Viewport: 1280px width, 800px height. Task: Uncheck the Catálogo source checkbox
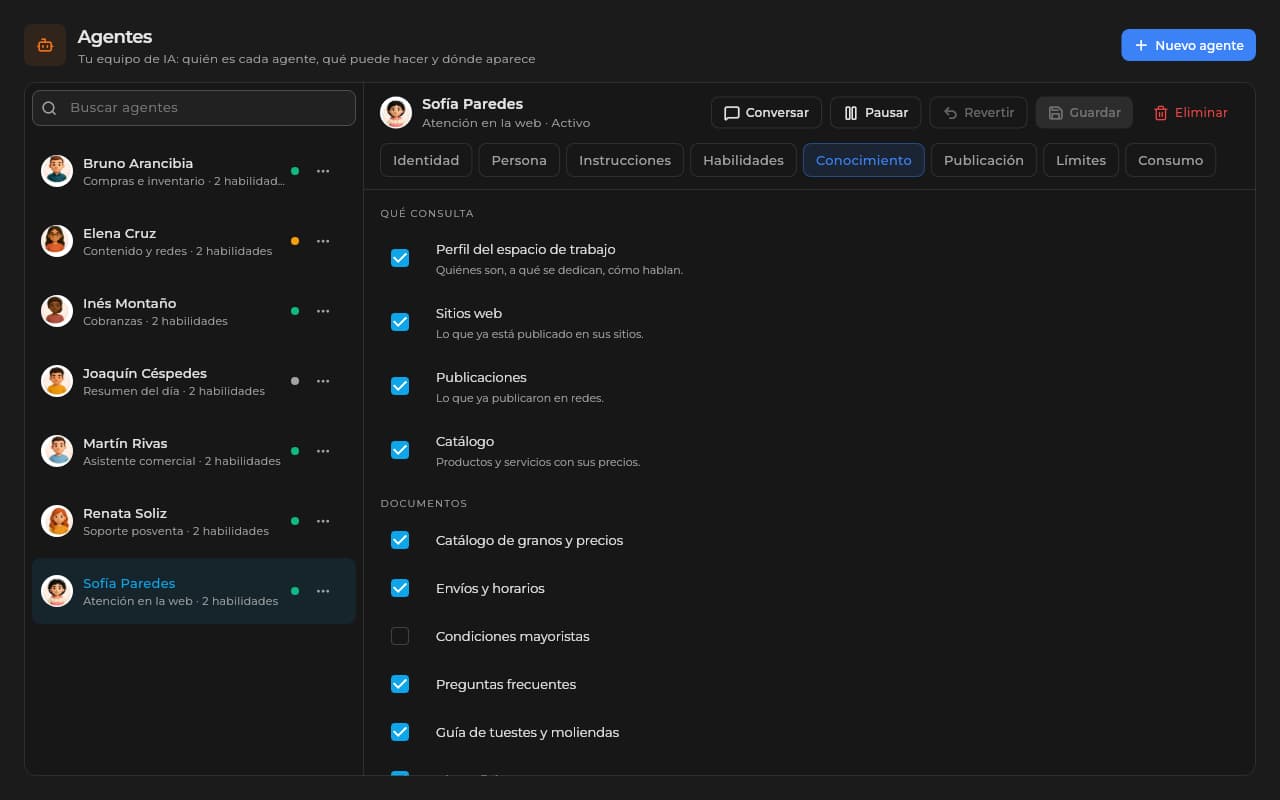pyautogui.click(x=400, y=450)
